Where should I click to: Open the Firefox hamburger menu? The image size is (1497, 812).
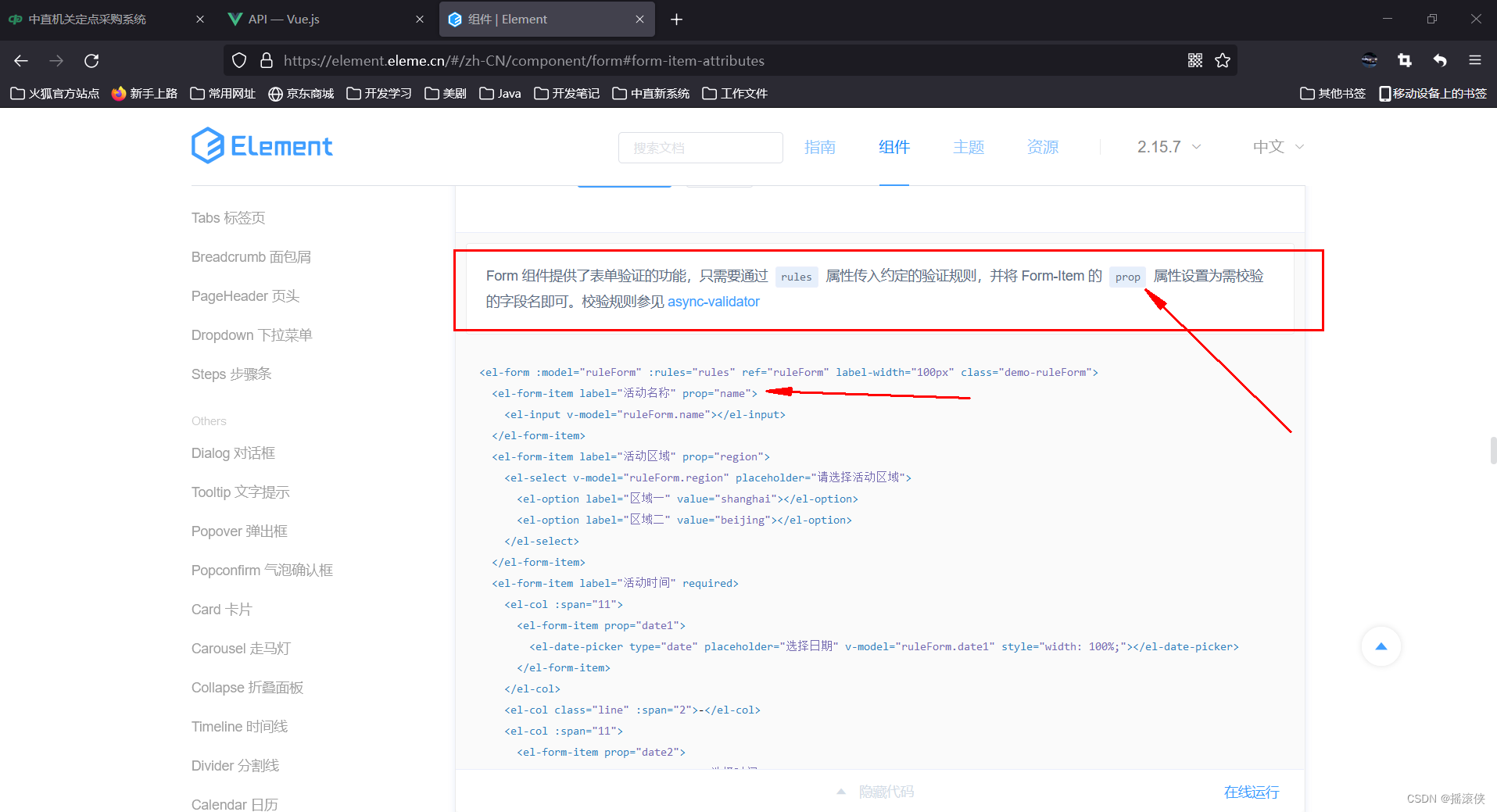pyautogui.click(x=1475, y=60)
